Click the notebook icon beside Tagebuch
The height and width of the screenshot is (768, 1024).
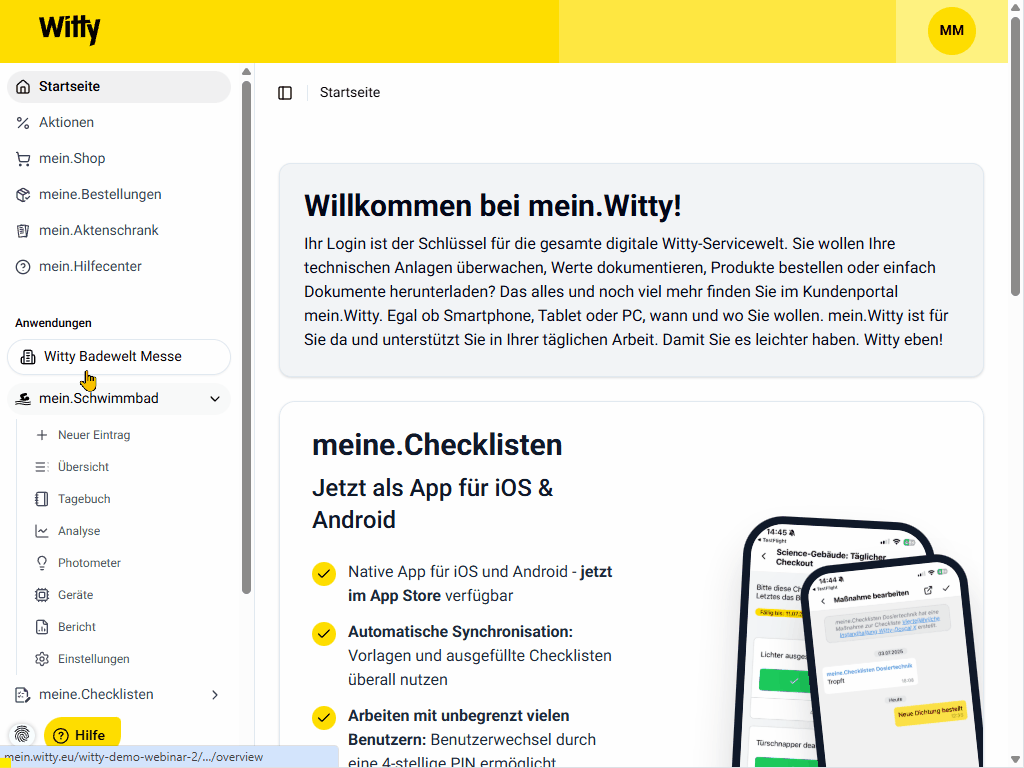[42, 499]
